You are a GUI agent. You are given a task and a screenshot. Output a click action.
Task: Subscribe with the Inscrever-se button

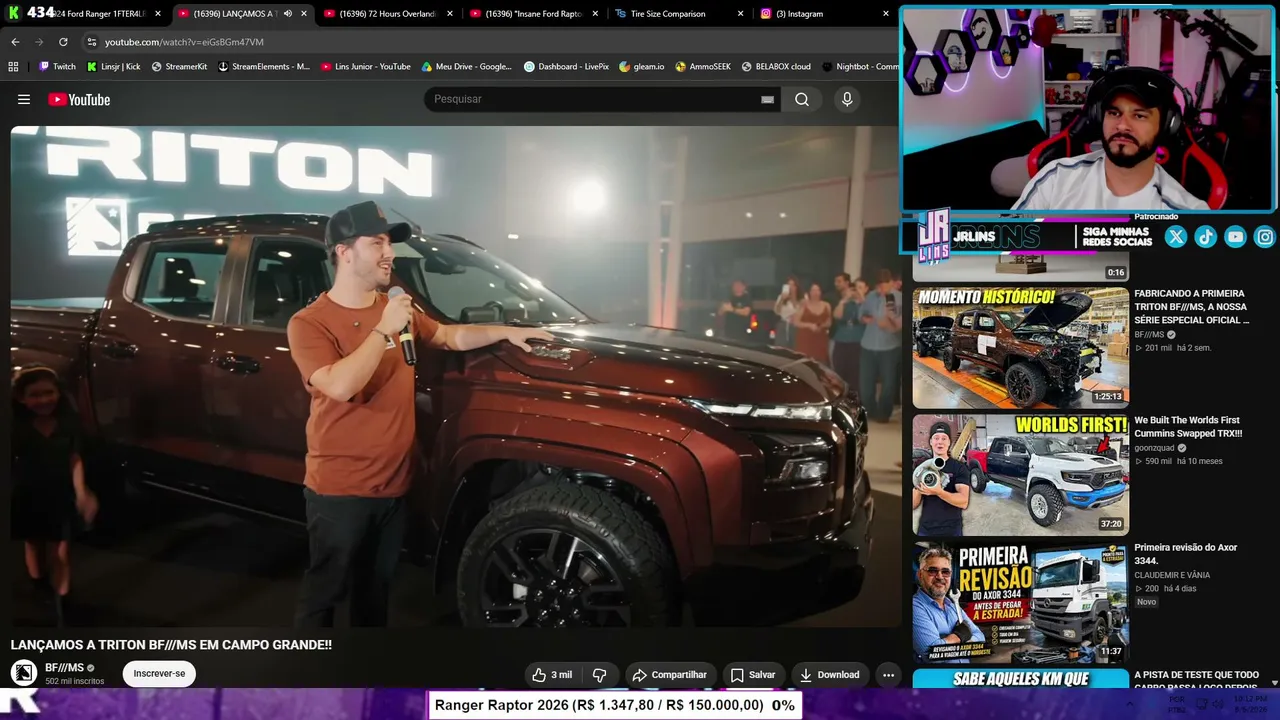click(159, 674)
